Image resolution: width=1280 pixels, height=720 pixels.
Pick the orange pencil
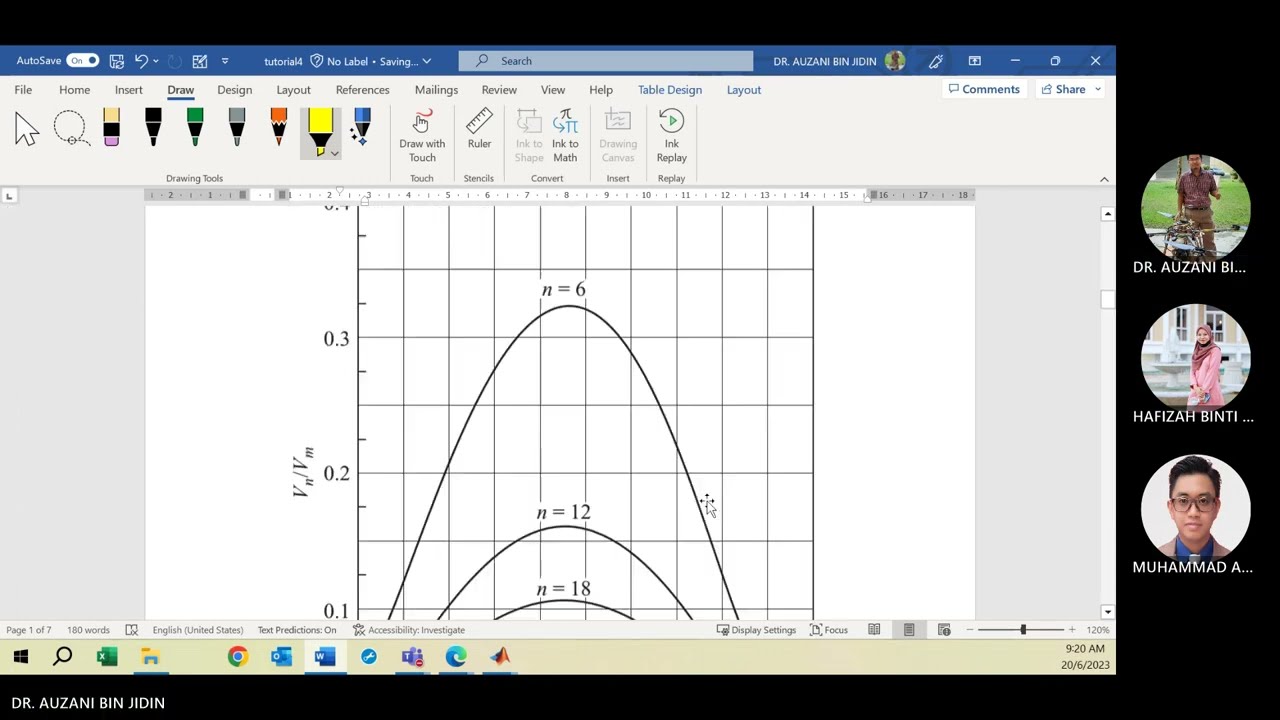click(279, 129)
